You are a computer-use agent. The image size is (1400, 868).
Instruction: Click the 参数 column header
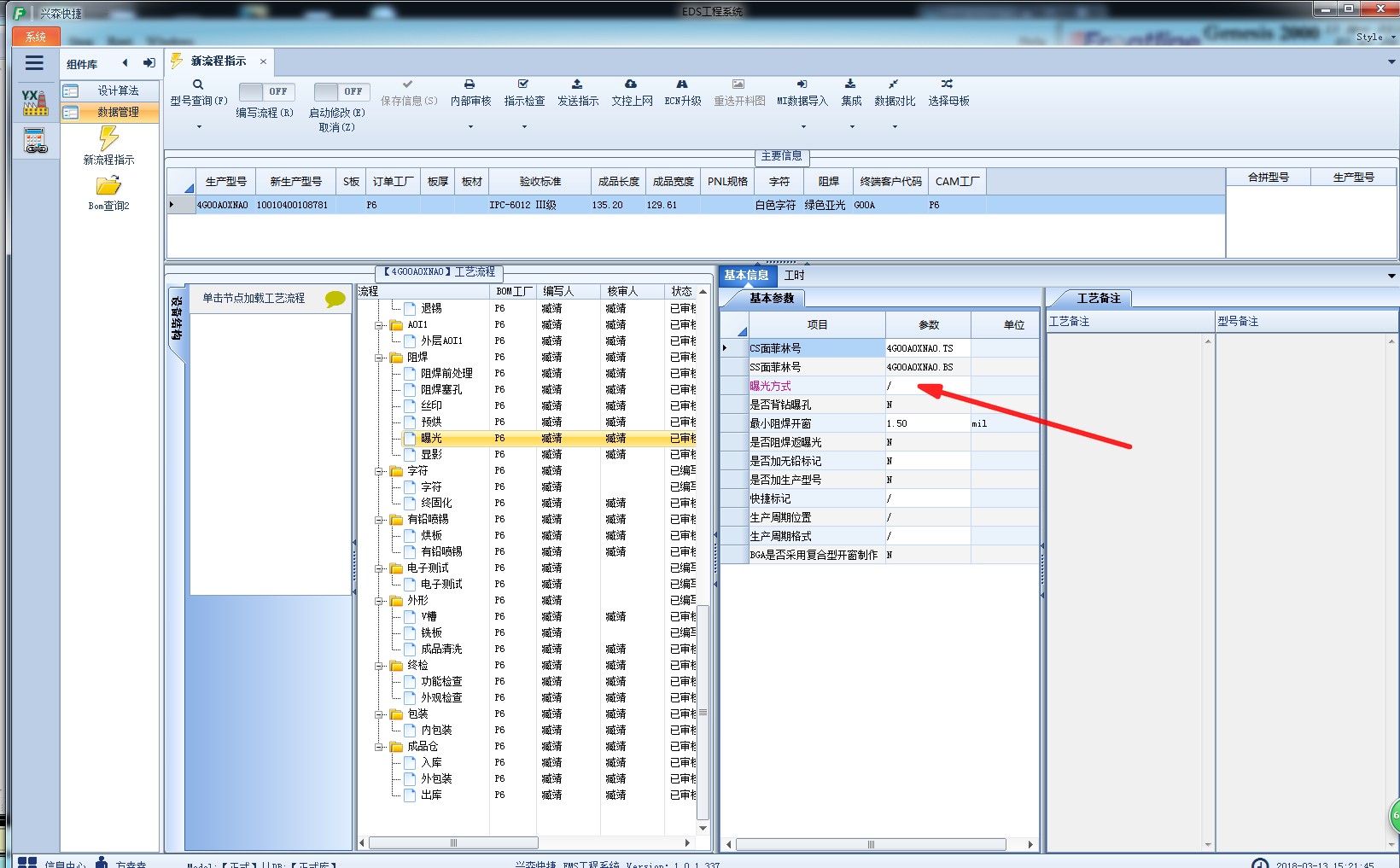click(x=928, y=324)
